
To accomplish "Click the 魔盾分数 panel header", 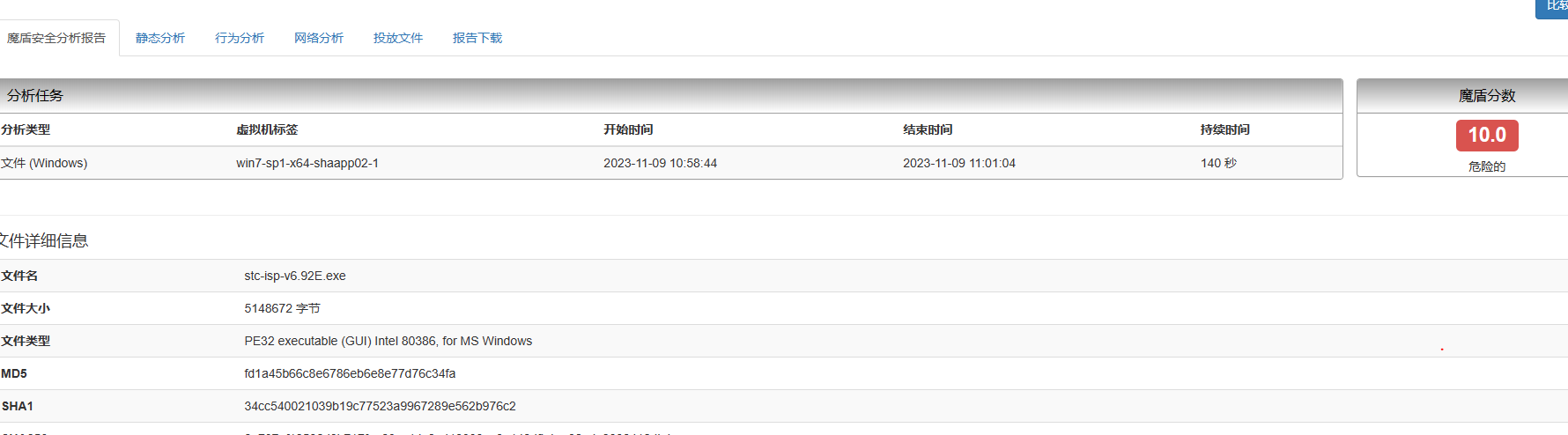I will click(1487, 95).
